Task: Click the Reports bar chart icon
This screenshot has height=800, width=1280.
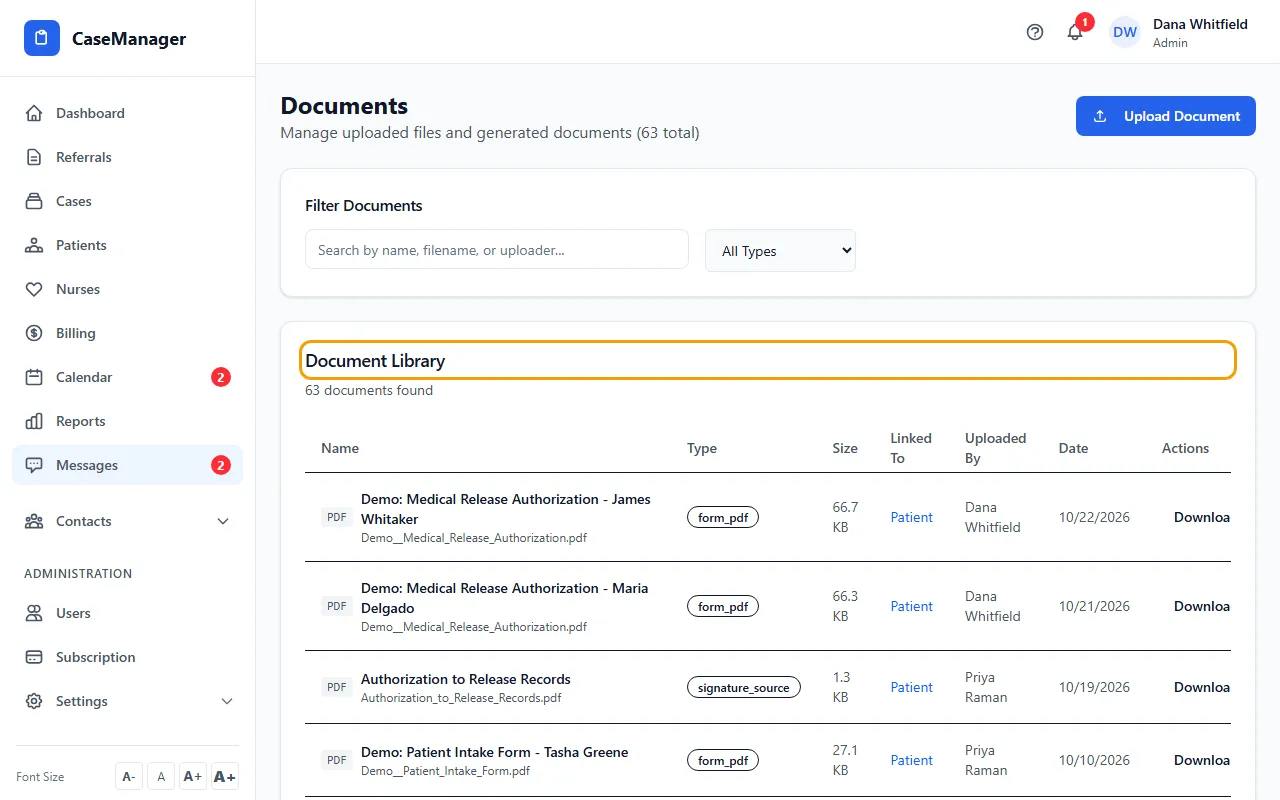Action: tap(34, 421)
